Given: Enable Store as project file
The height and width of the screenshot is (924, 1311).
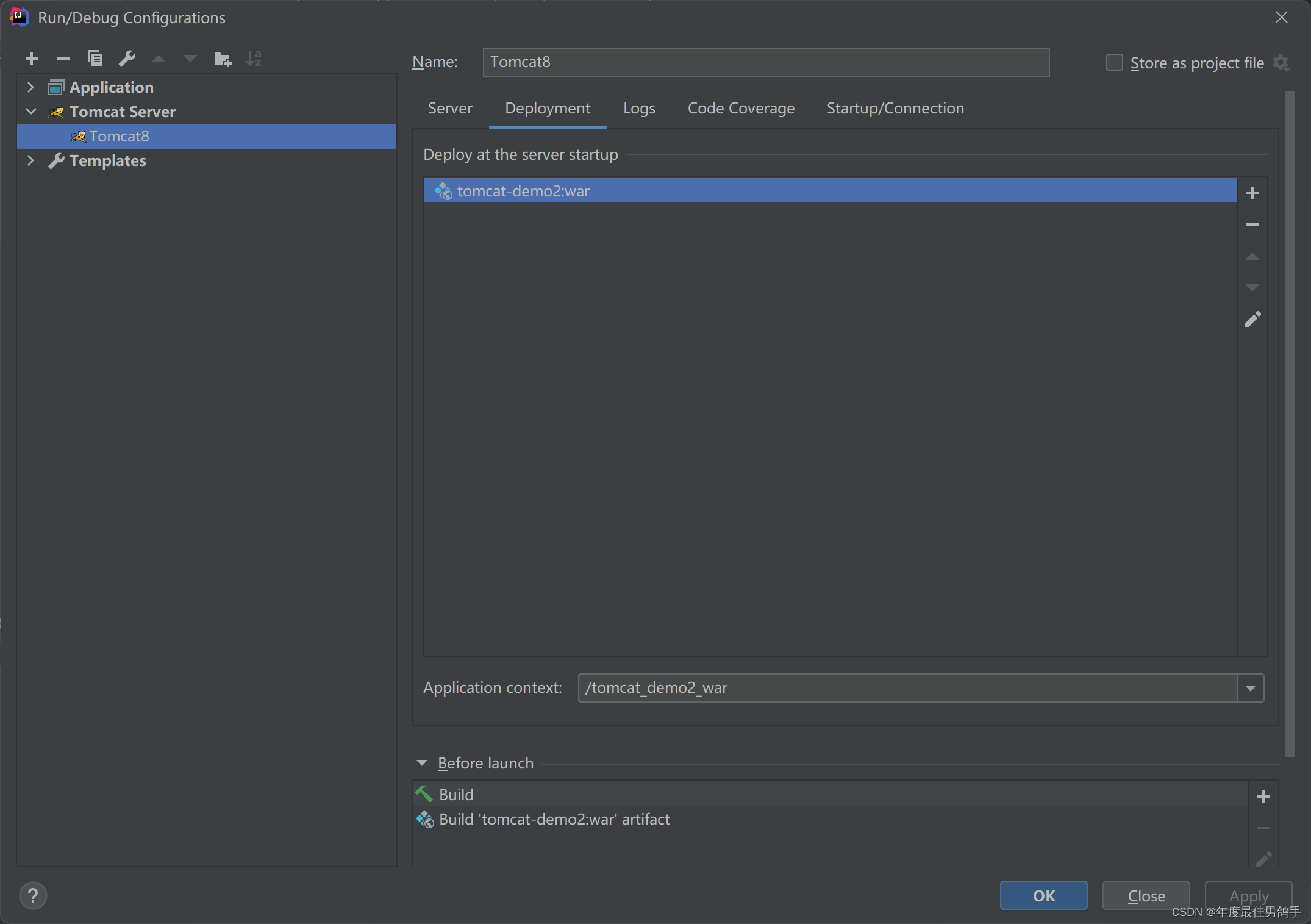Looking at the screenshot, I should 1114,63.
